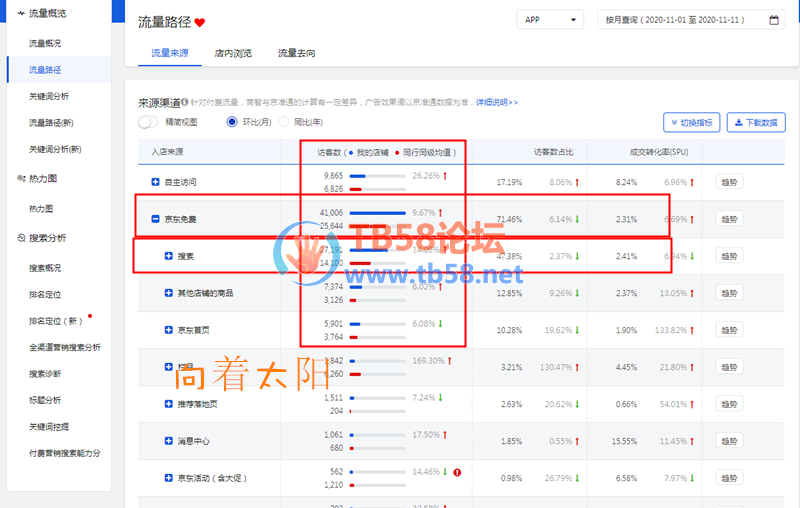Click the 访客数占比 column header
The height and width of the screenshot is (508, 800).
pyautogui.click(x=554, y=152)
